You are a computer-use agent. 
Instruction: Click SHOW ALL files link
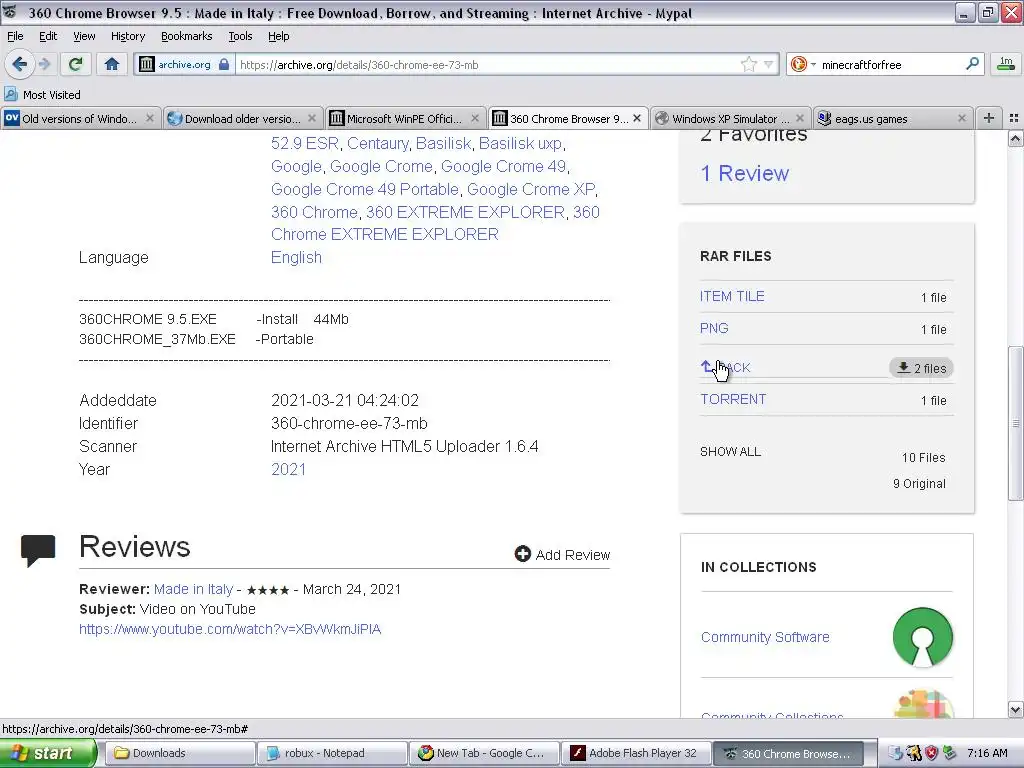730,451
